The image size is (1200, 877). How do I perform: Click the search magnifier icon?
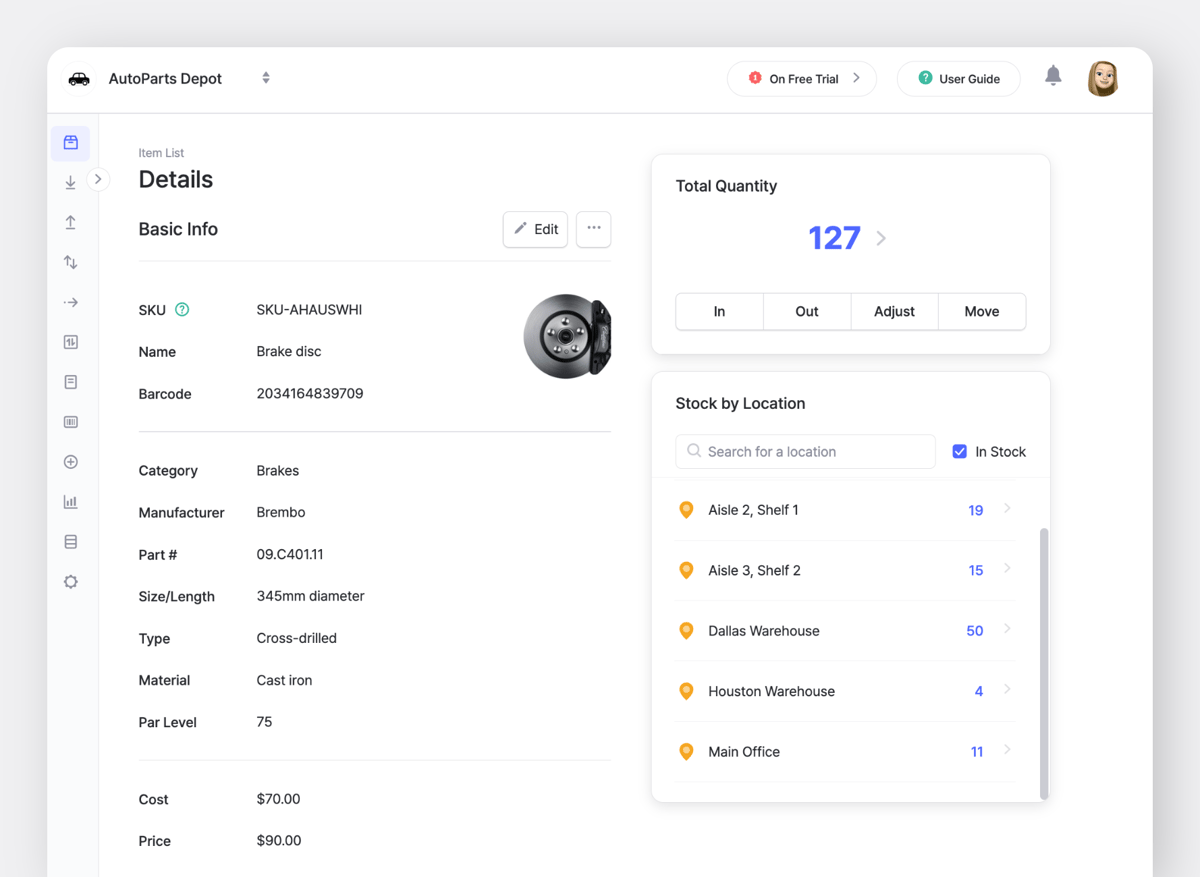click(694, 451)
